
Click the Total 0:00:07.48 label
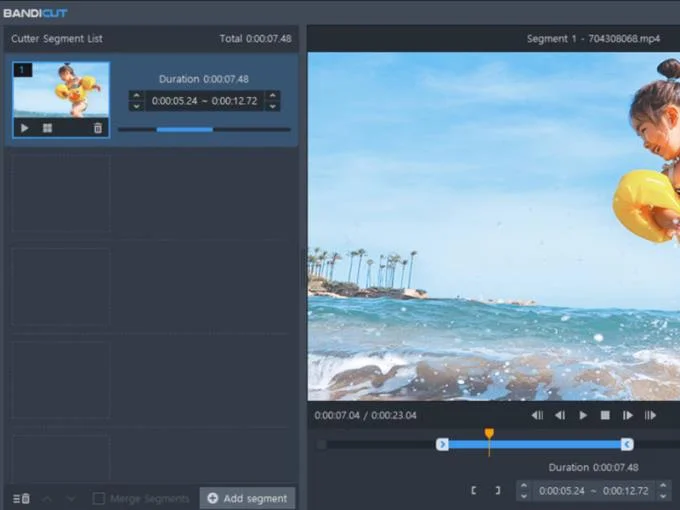[255, 39]
